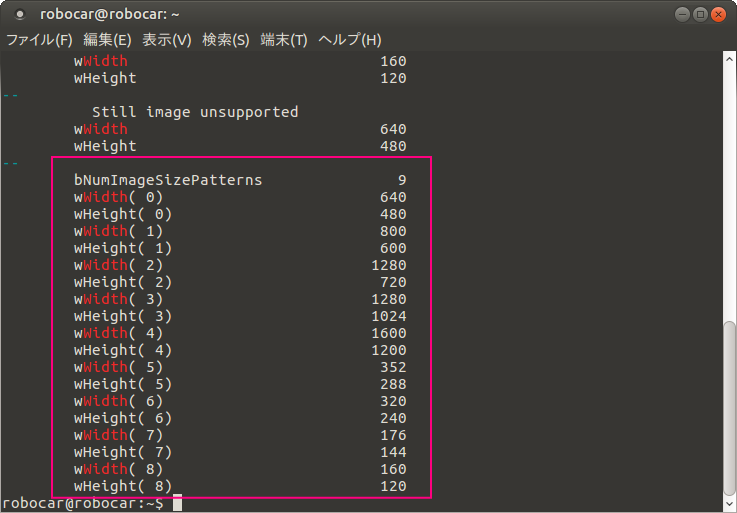Image resolution: width=737 pixels, height=513 pixels.
Task: Click the value 800 for wWidth( 1)
Action: coord(393,231)
